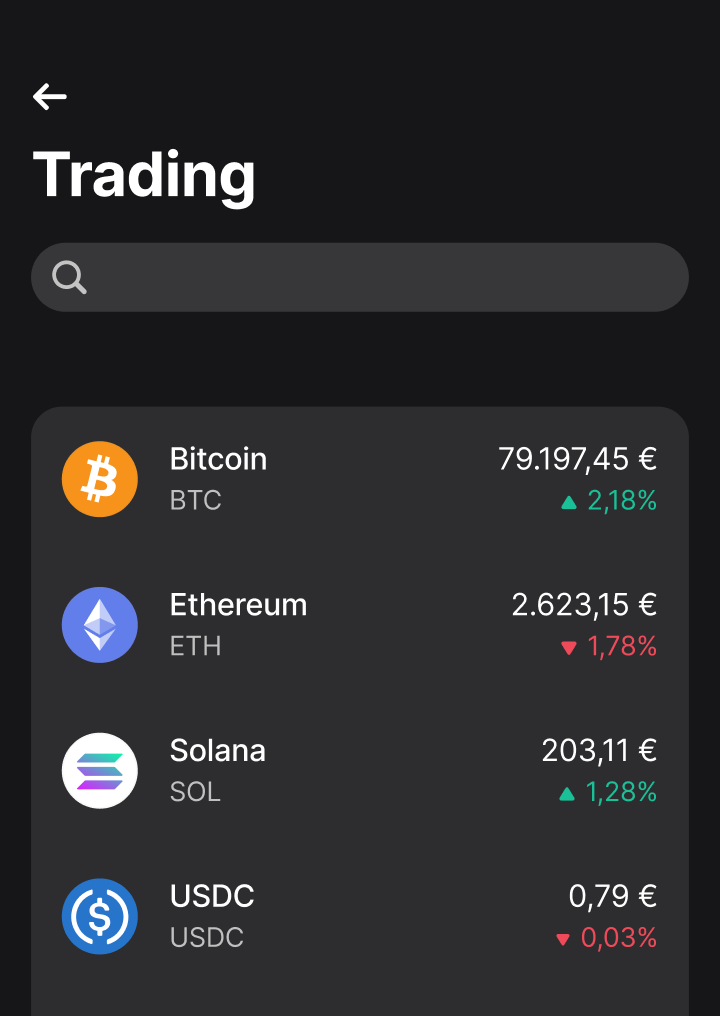
Task: Click the Ethereum price 2.623,15 €
Action: [585, 605]
